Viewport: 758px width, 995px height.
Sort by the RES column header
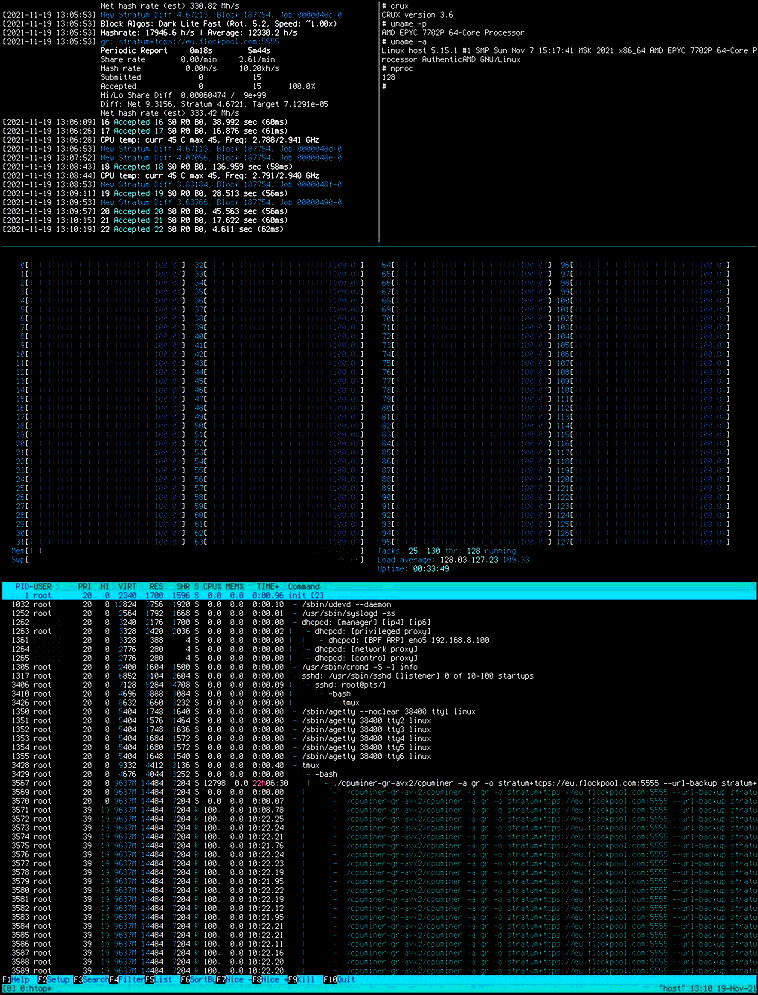(x=157, y=586)
